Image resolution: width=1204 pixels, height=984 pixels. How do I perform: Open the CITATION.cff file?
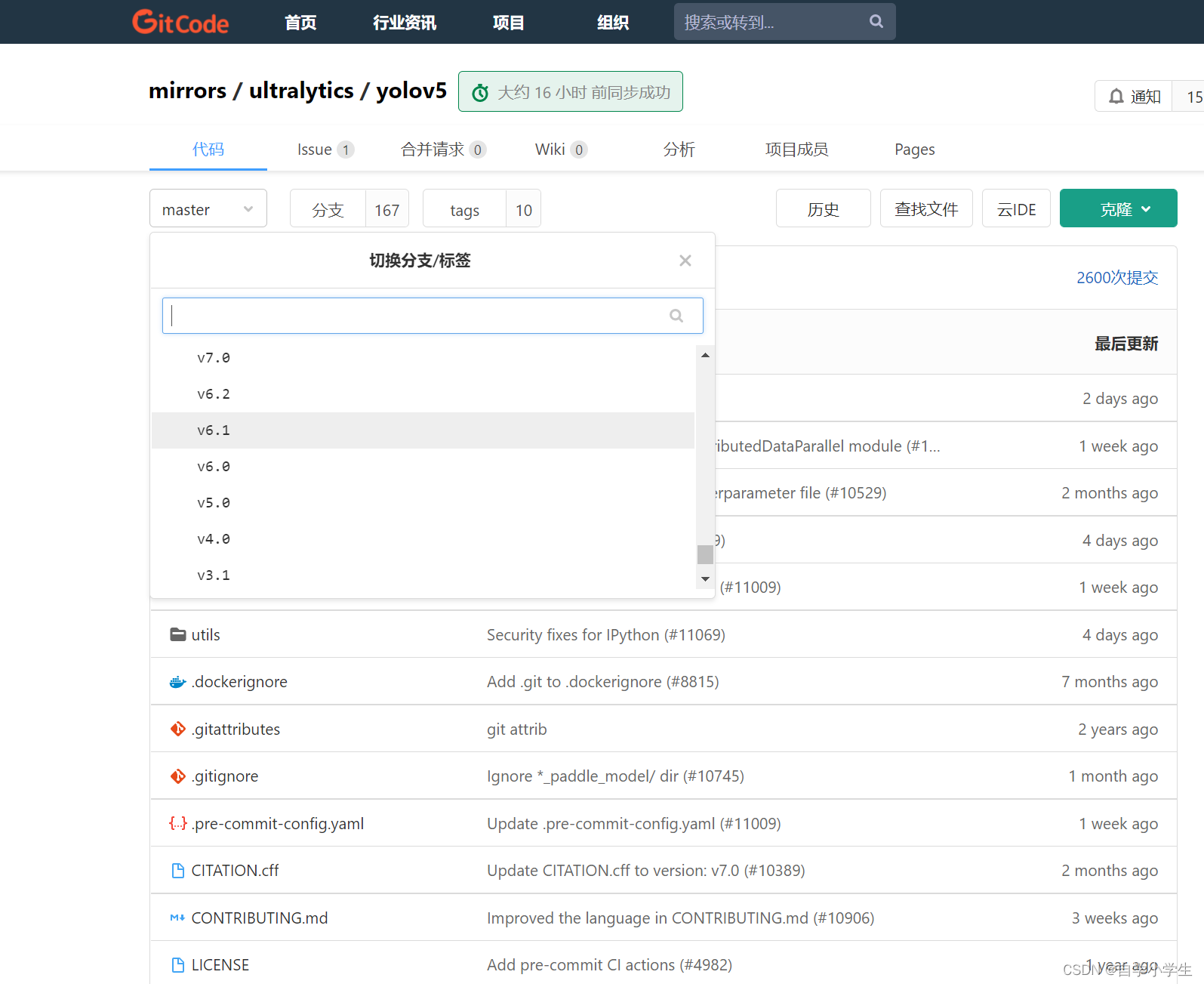click(235, 871)
